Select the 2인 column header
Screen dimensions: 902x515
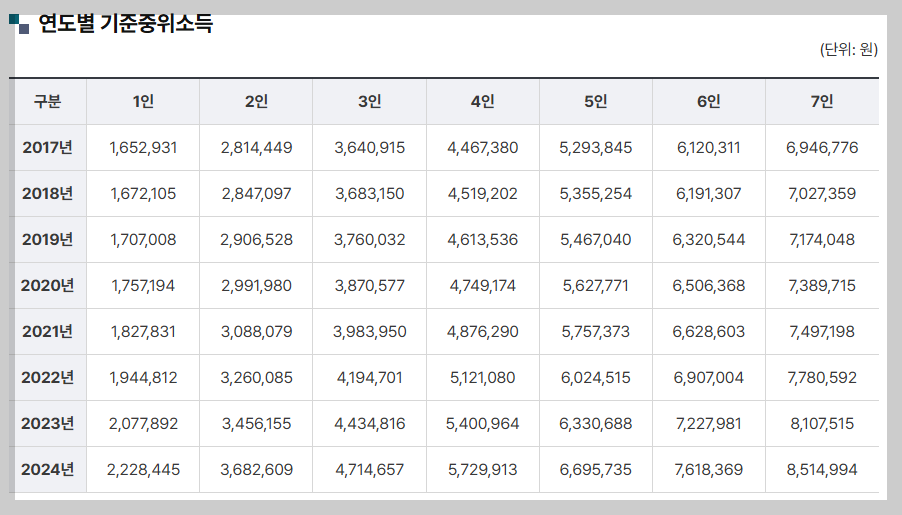(257, 101)
